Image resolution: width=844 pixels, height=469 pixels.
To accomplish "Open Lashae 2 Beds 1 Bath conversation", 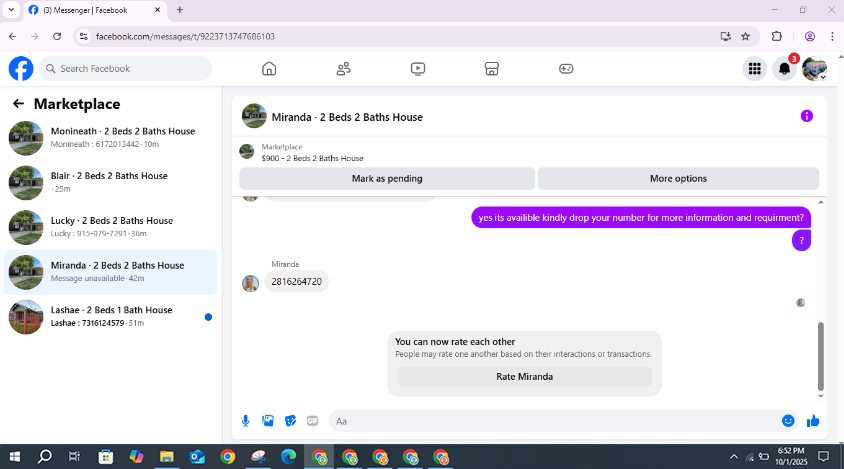I will point(110,317).
